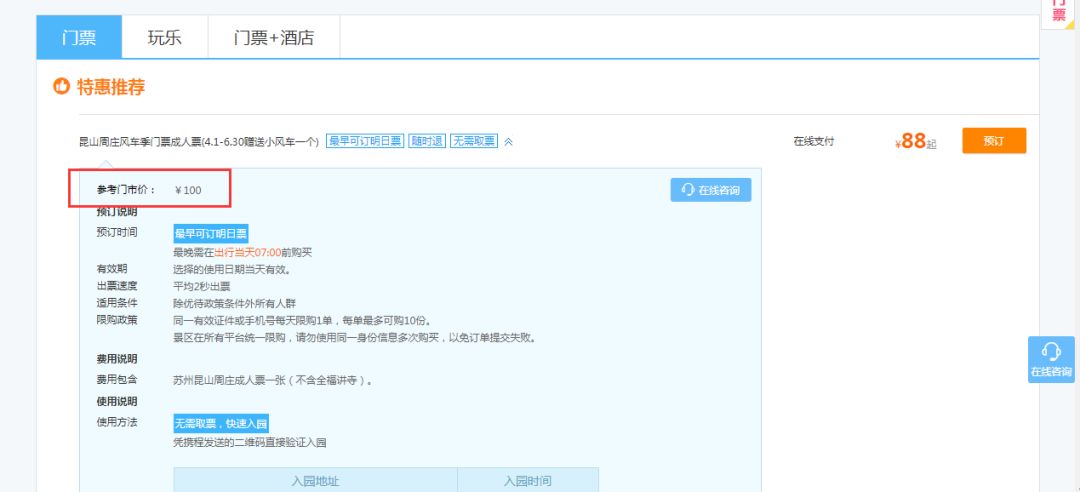
Task: Click the 出票速度 label
Action: 117,285
